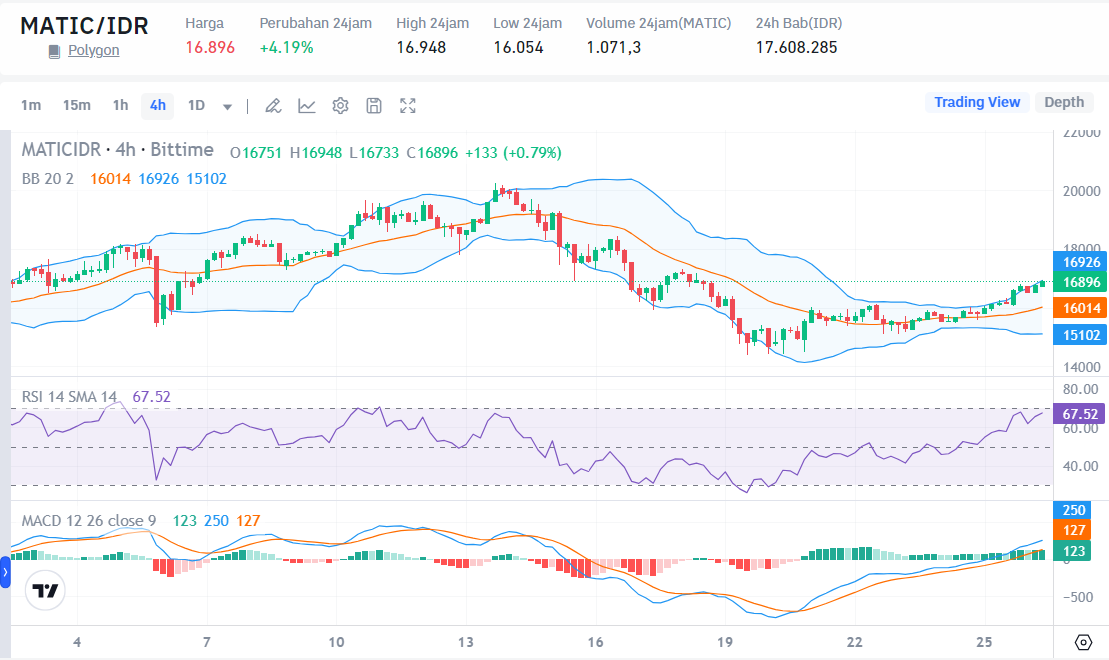Viewport: 1109px width, 660px height.
Task: Open the chart settings gear
Action: [x=338, y=105]
